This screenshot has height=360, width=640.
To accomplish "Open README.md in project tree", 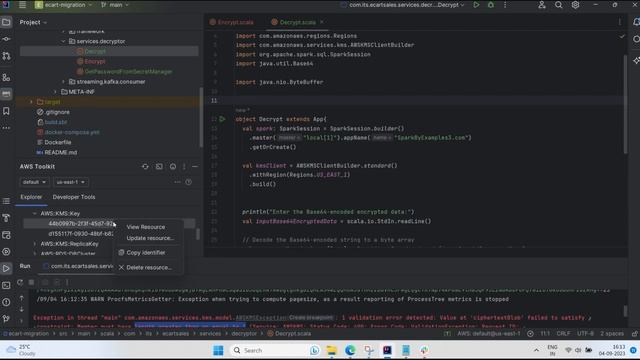I will (60, 152).
